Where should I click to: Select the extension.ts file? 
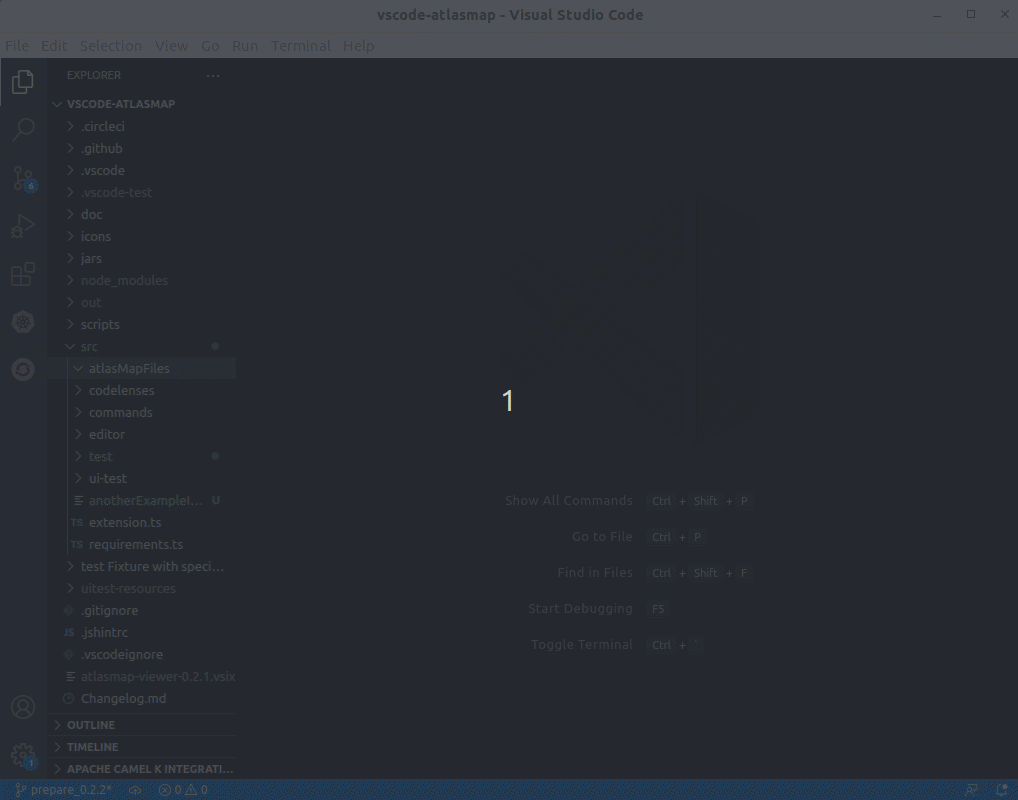click(x=126, y=522)
